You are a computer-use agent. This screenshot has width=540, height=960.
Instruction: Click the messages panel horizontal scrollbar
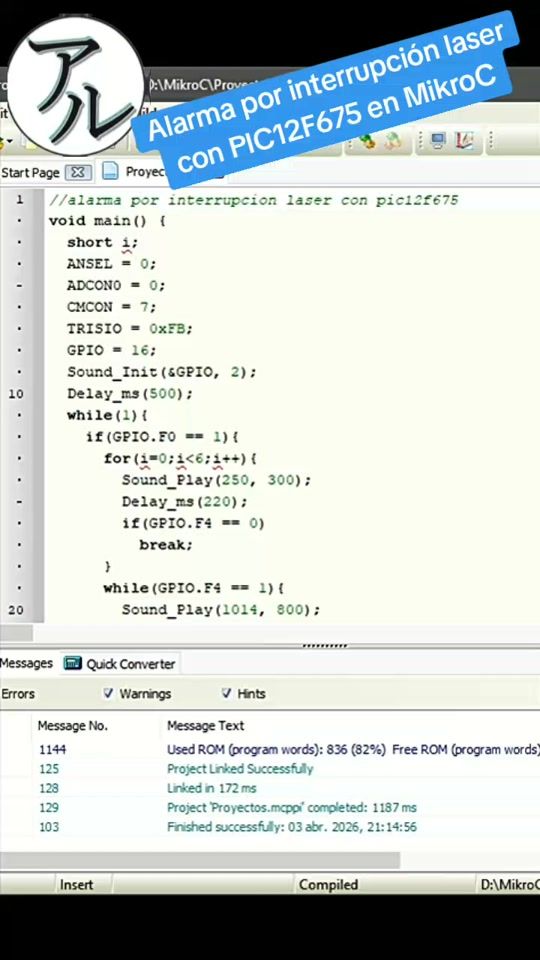(x=200, y=860)
